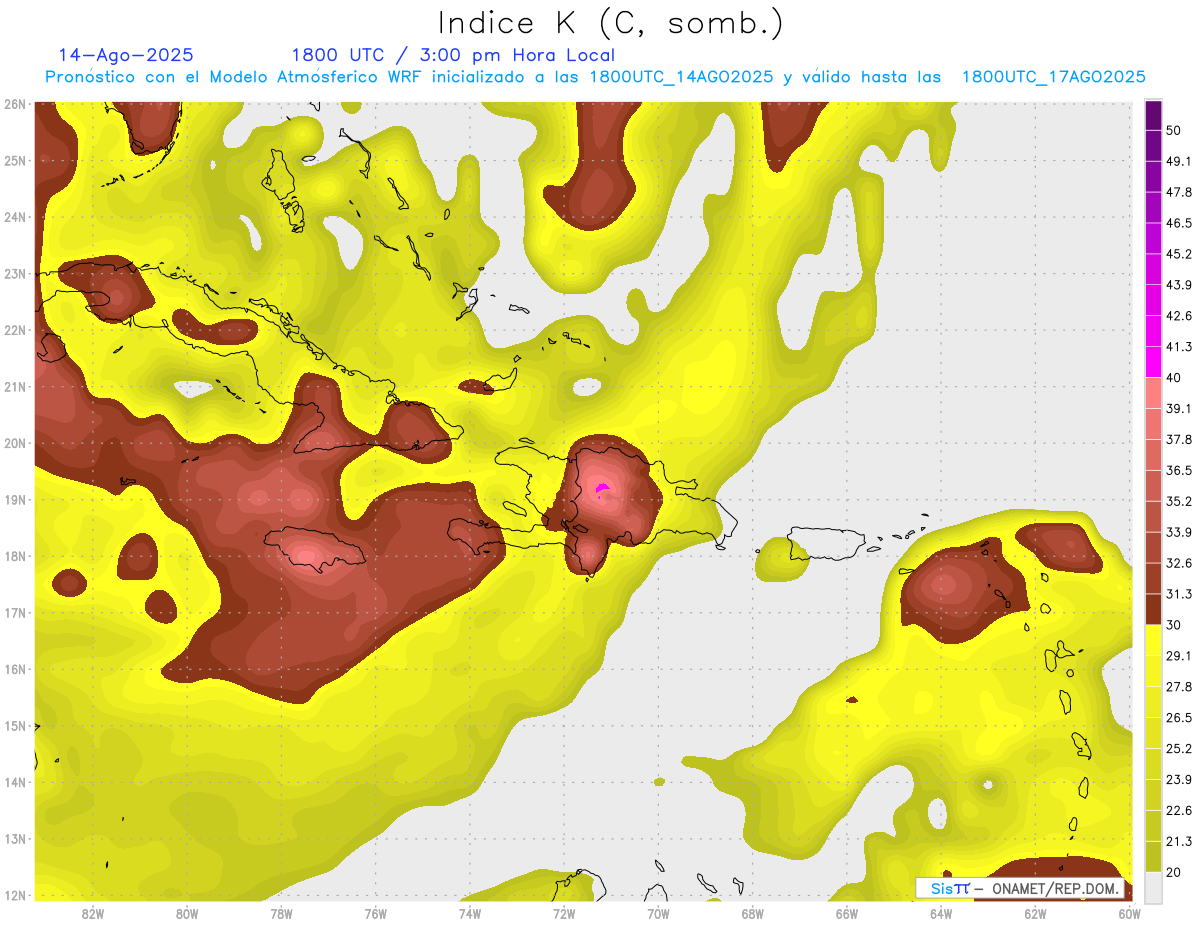The image size is (1200, 927).
Task: Click the longitude label '62W'
Action: point(1036,913)
